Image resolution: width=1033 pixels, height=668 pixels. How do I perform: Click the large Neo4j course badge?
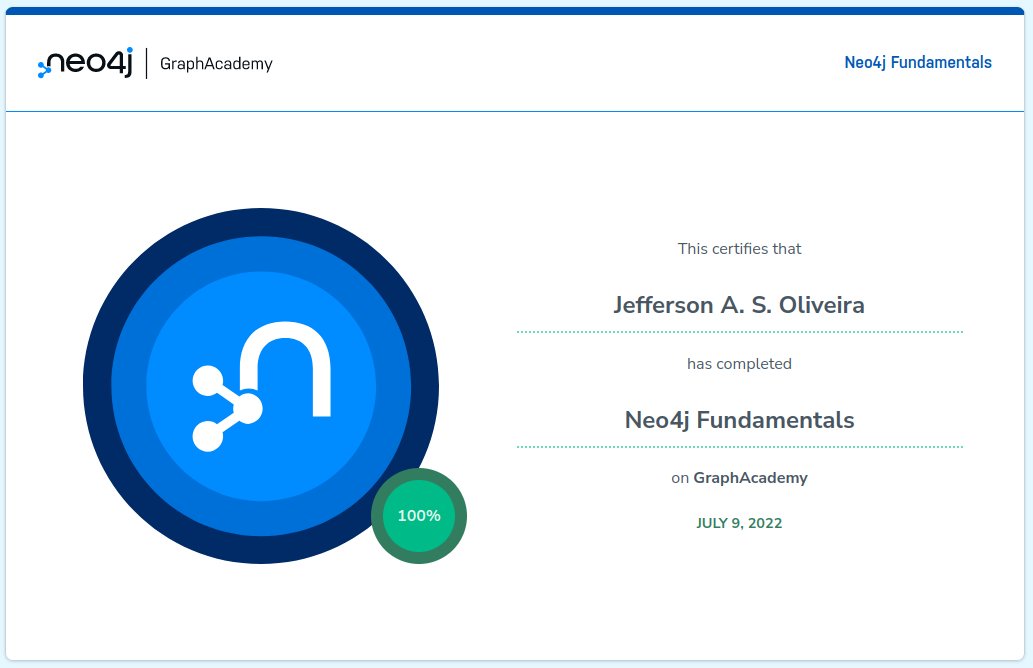[x=261, y=386]
